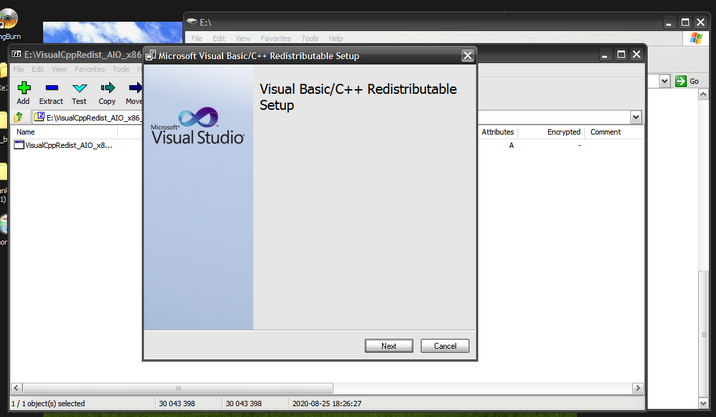This screenshot has width=716, height=417.
Task: Click horizontal scrollbar left arrow in 7-Zip
Action: (16, 388)
